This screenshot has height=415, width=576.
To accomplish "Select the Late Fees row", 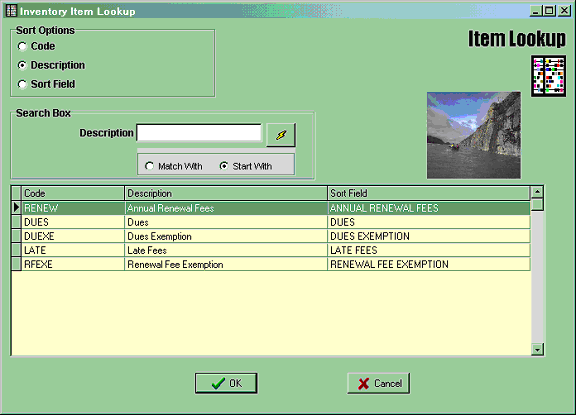I will click(x=271, y=250).
